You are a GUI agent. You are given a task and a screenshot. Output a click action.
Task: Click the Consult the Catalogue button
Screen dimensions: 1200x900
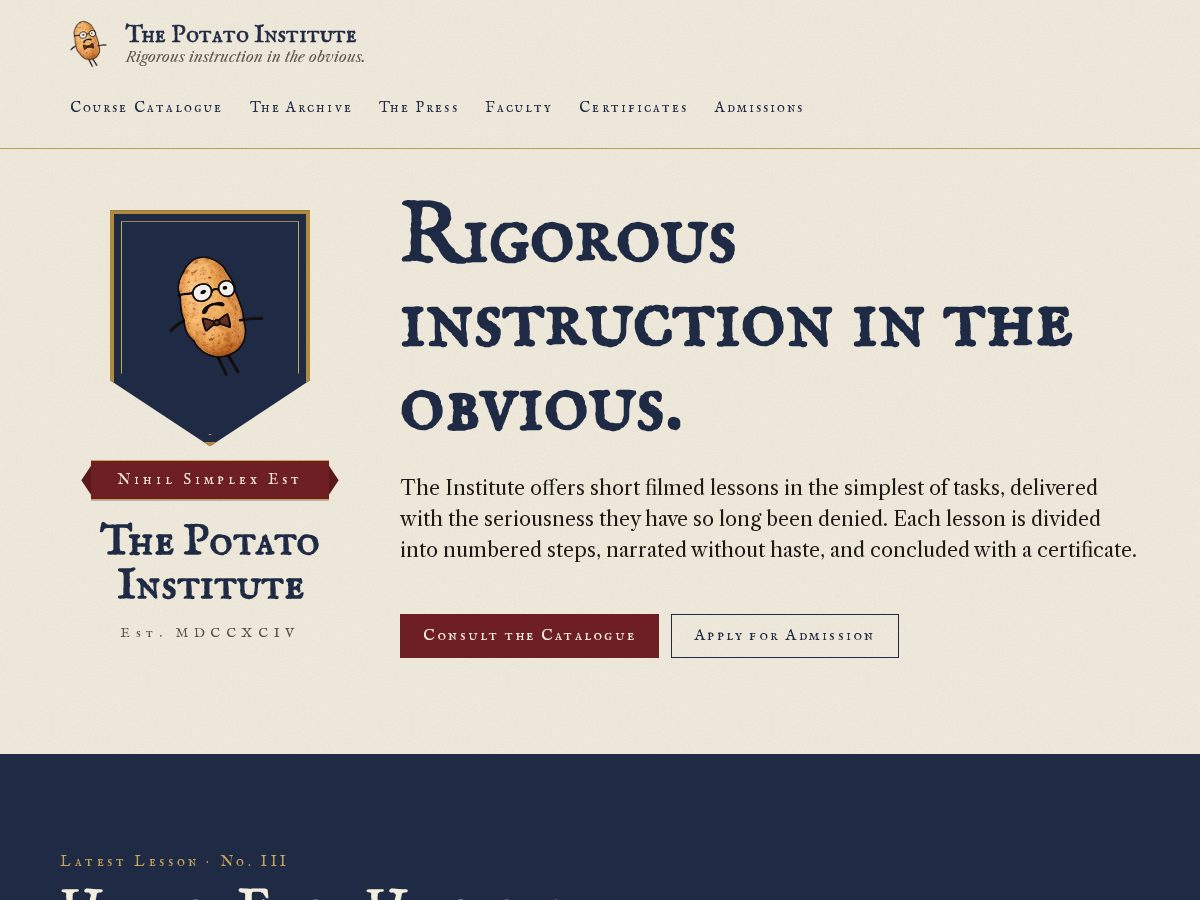[529, 636]
